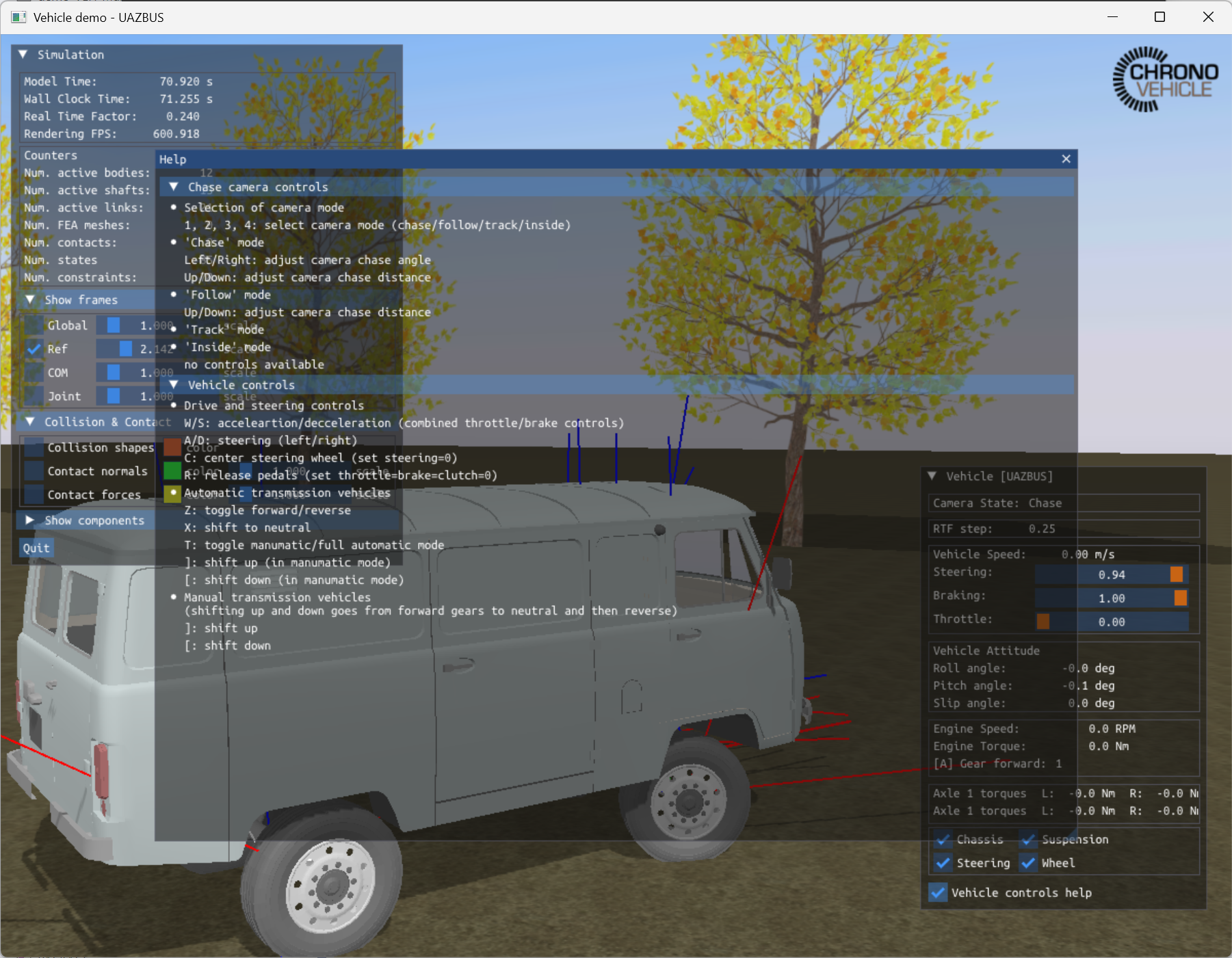
Task: Uncheck the Chassis checkbox
Action: (943, 839)
